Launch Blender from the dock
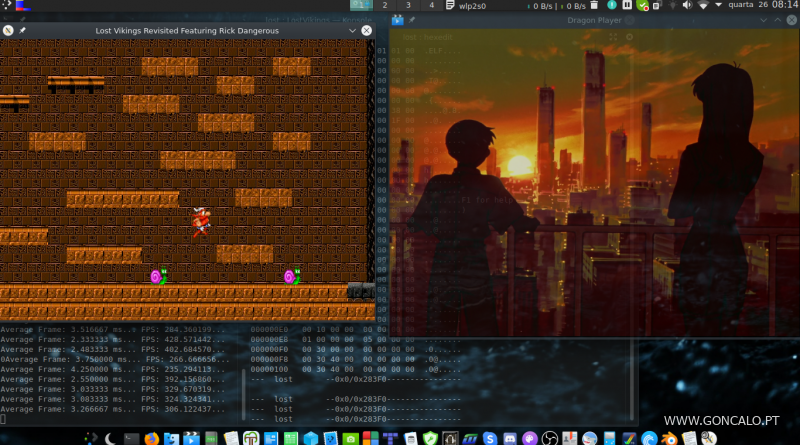The image size is (800, 445). 670,438
